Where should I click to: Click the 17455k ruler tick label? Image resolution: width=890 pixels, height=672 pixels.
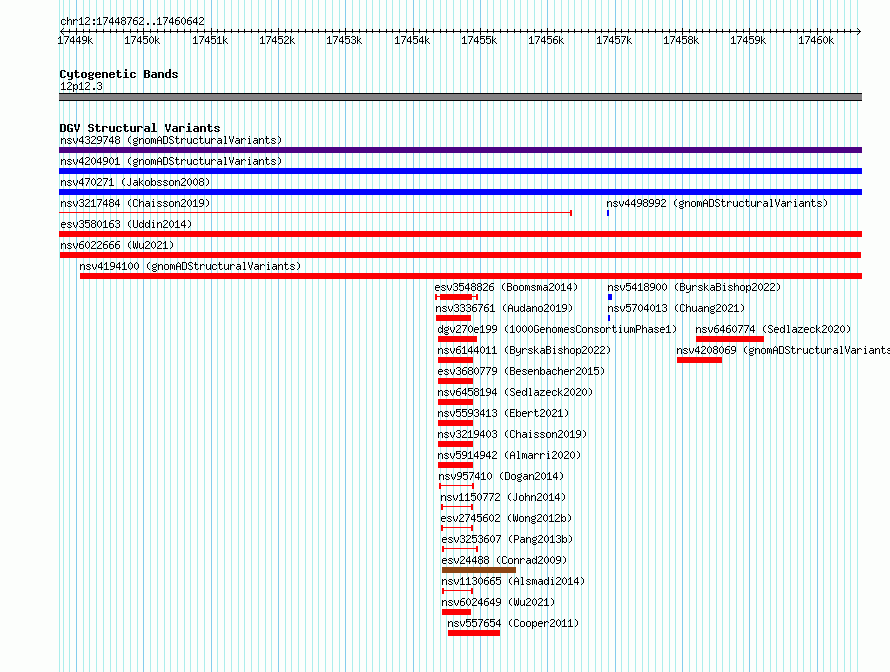click(x=479, y=40)
